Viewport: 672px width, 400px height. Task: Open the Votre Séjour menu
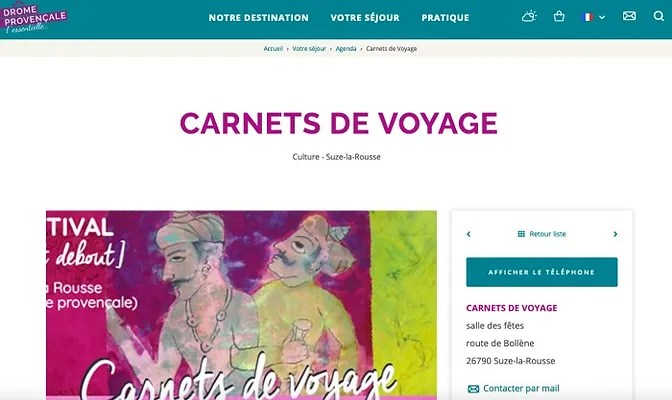click(365, 18)
